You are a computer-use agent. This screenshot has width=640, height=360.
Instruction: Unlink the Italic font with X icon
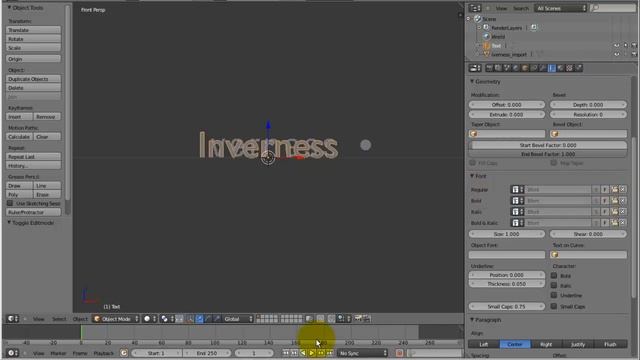622,211
